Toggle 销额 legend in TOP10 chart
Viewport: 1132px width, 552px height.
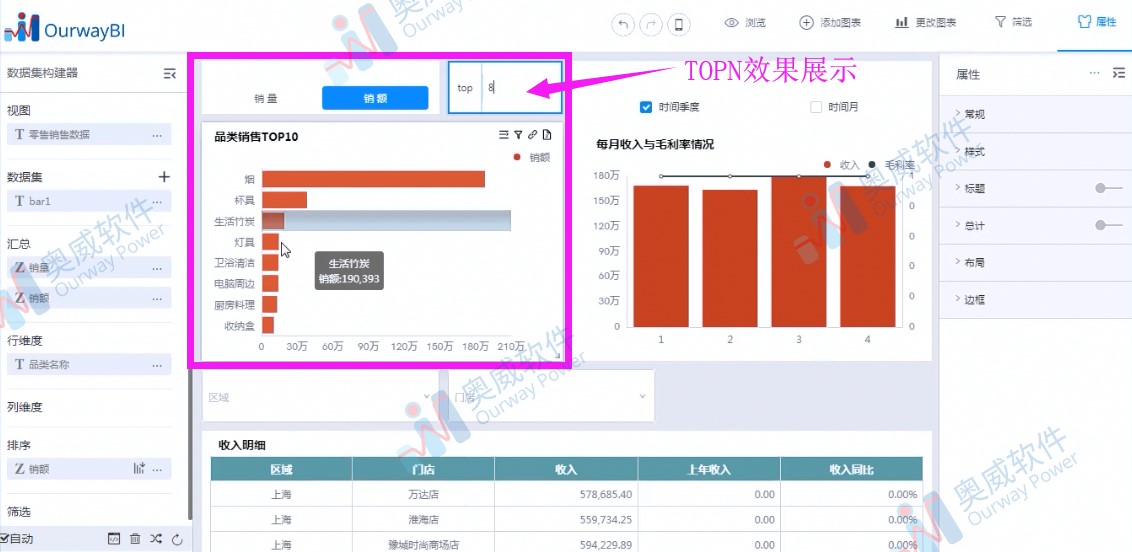pos(531,157)
